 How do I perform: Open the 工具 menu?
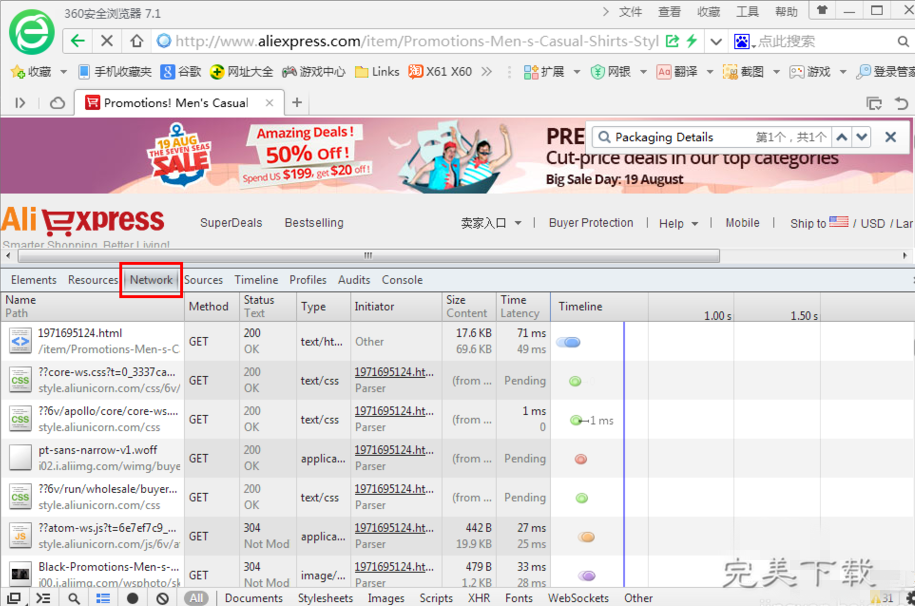(x=747, y=12)
